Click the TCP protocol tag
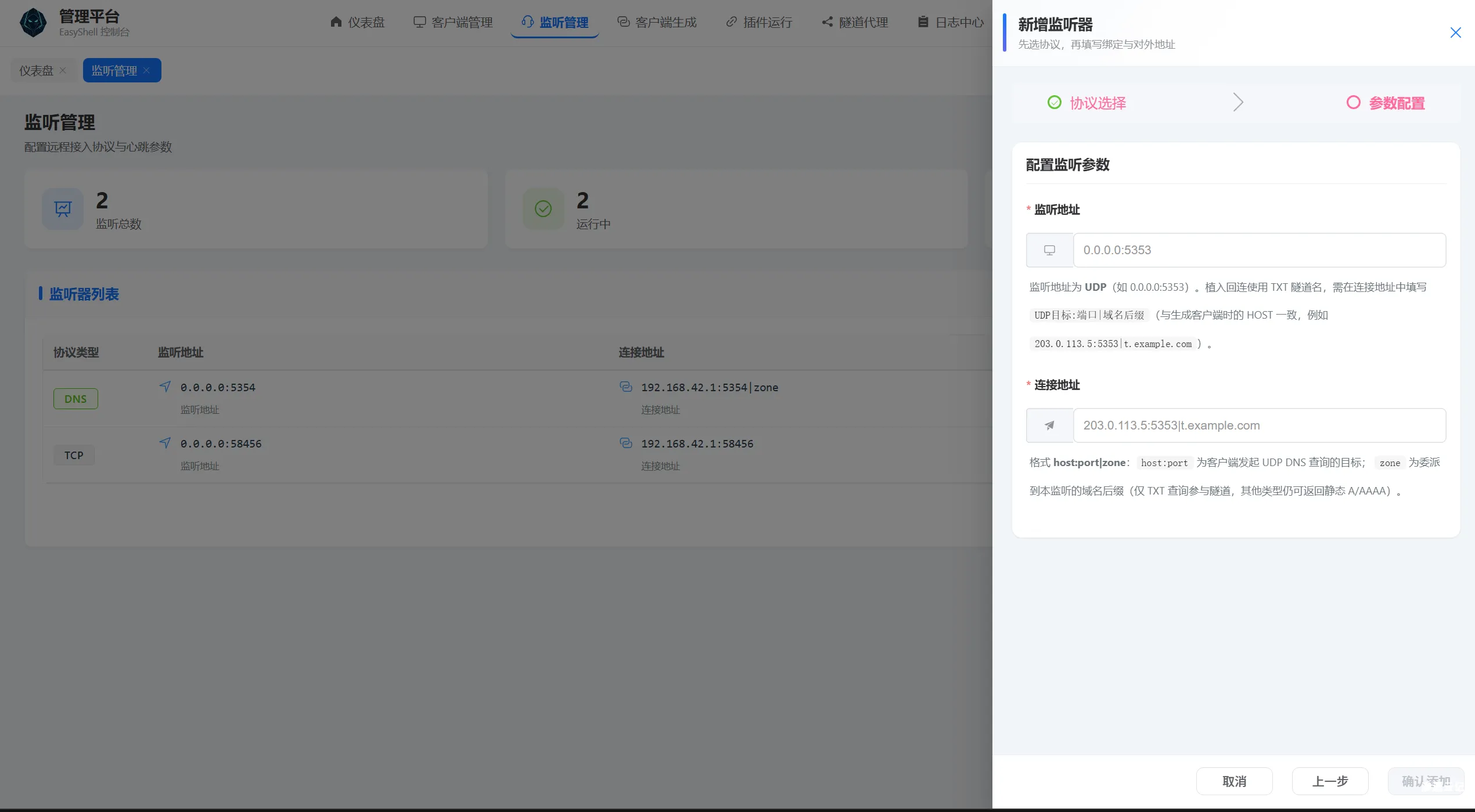 pyautogui.click(x=74, y=455)
